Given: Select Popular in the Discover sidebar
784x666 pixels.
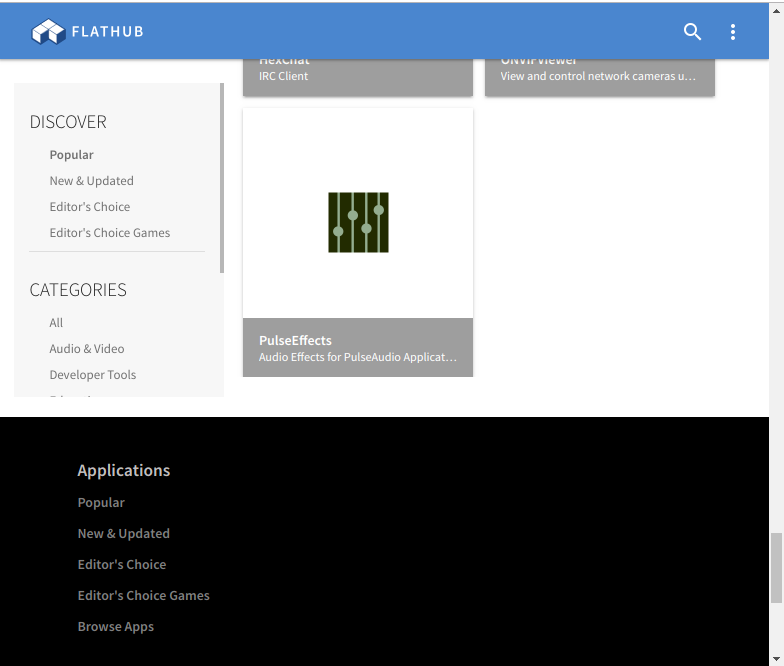Looking at the screenshot, I should click(72, 155).
